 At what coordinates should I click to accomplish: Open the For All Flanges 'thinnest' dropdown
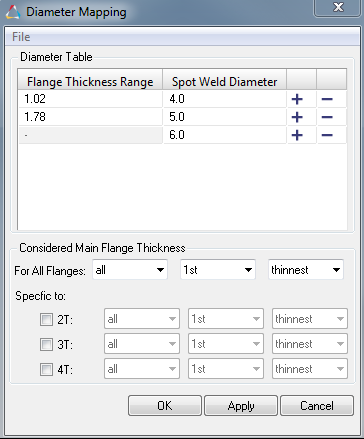pos(306,270)
